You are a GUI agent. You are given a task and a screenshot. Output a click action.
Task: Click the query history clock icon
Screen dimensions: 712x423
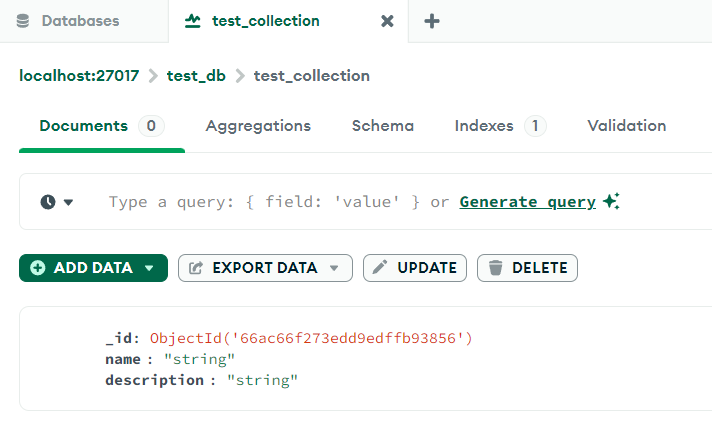(48, 202)
